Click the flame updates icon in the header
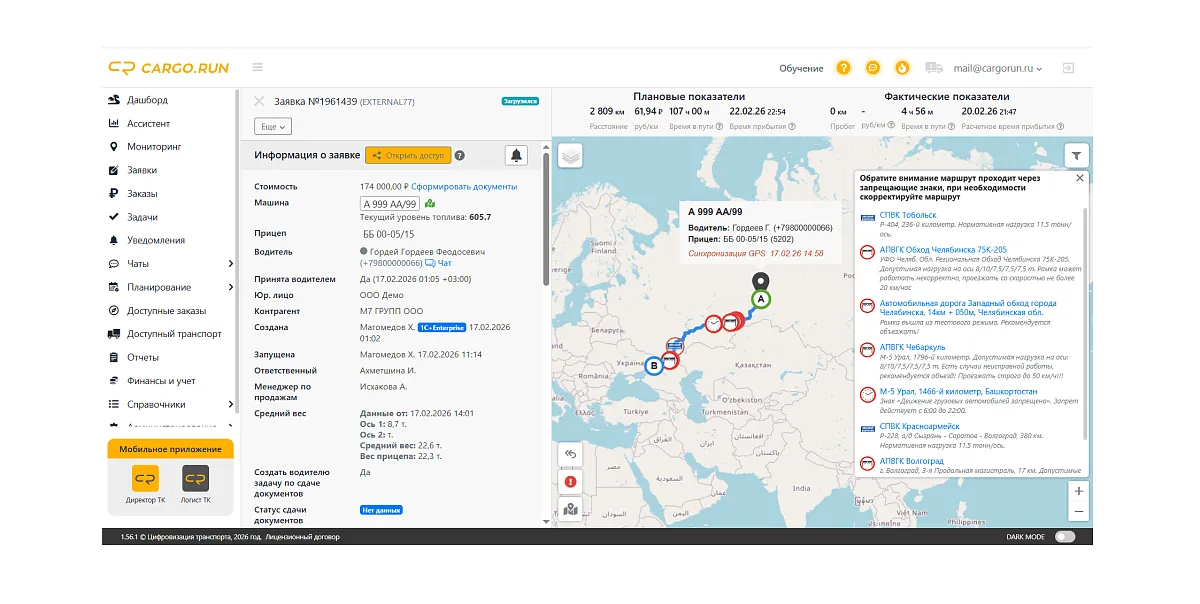Screen dimensions: 1200x604 coord(901,67)
